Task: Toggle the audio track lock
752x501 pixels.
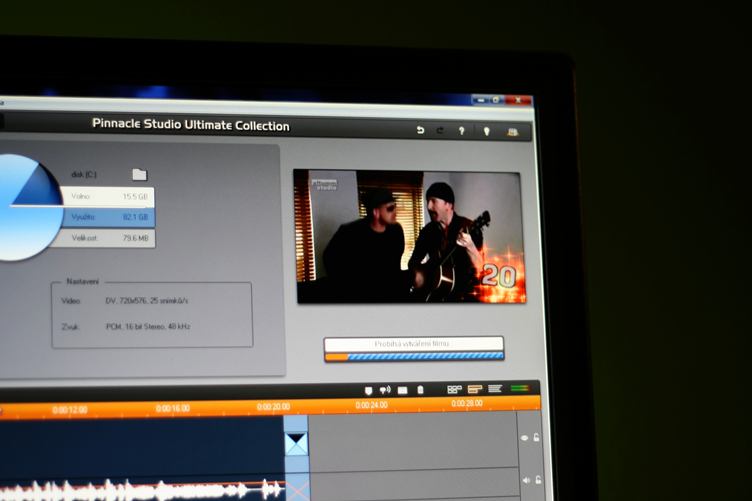Action: (538, 480)
